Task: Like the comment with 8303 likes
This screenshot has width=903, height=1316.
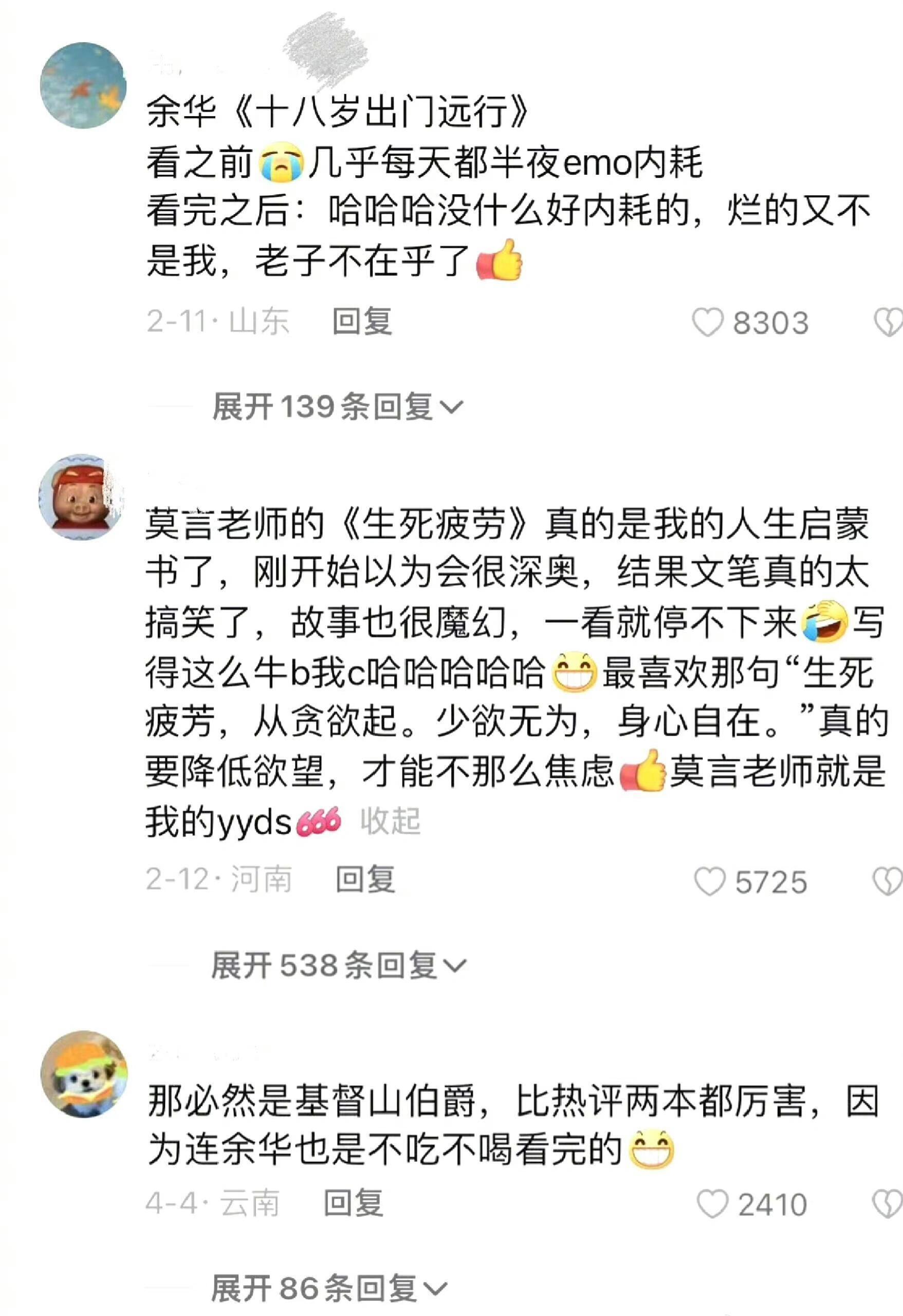Action: (708, 322)
